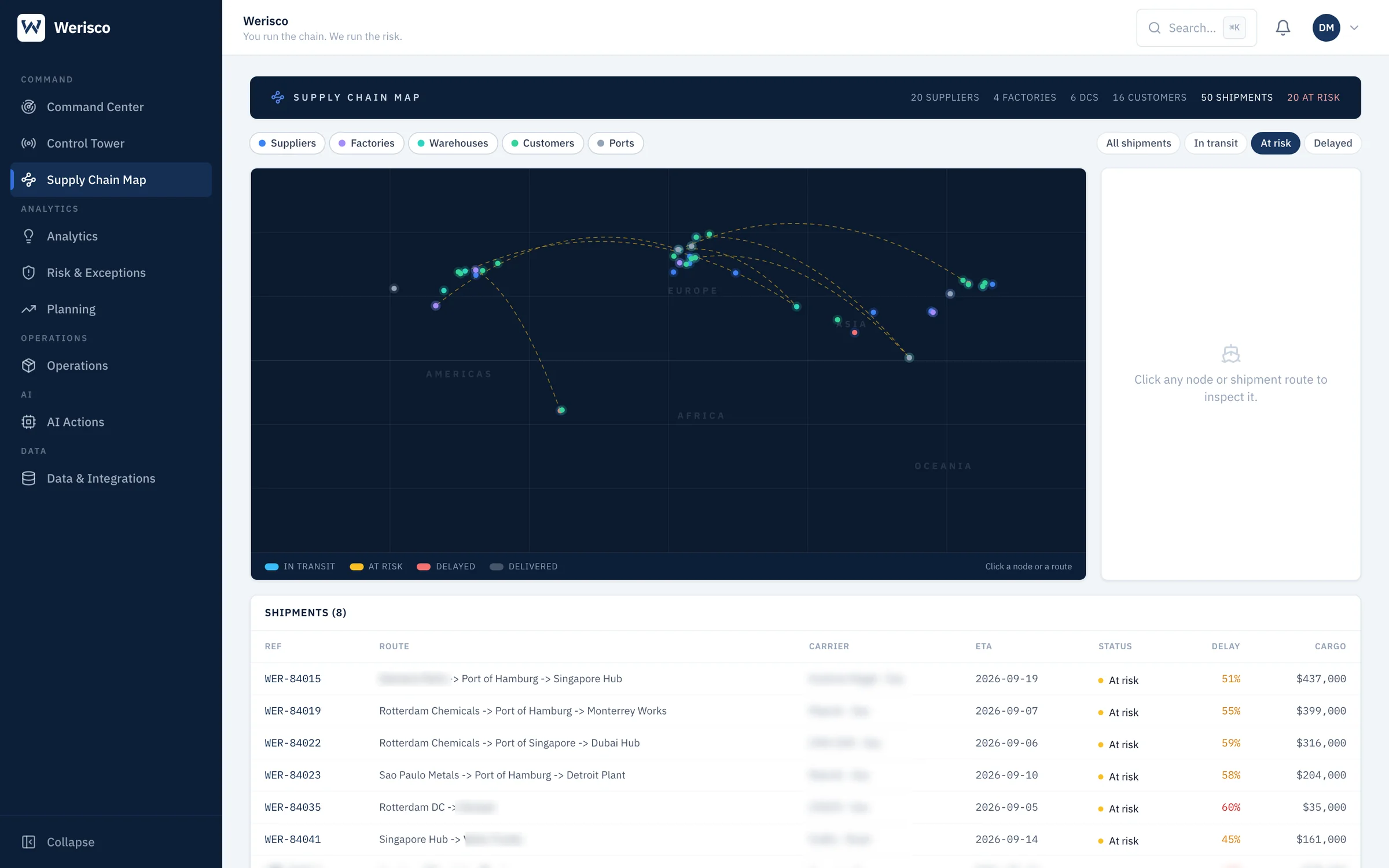Screen dimensions: 1389x868
Task: Open Control Tower broadcast icon
Action: pyautogui.click(x=28, y=144)
